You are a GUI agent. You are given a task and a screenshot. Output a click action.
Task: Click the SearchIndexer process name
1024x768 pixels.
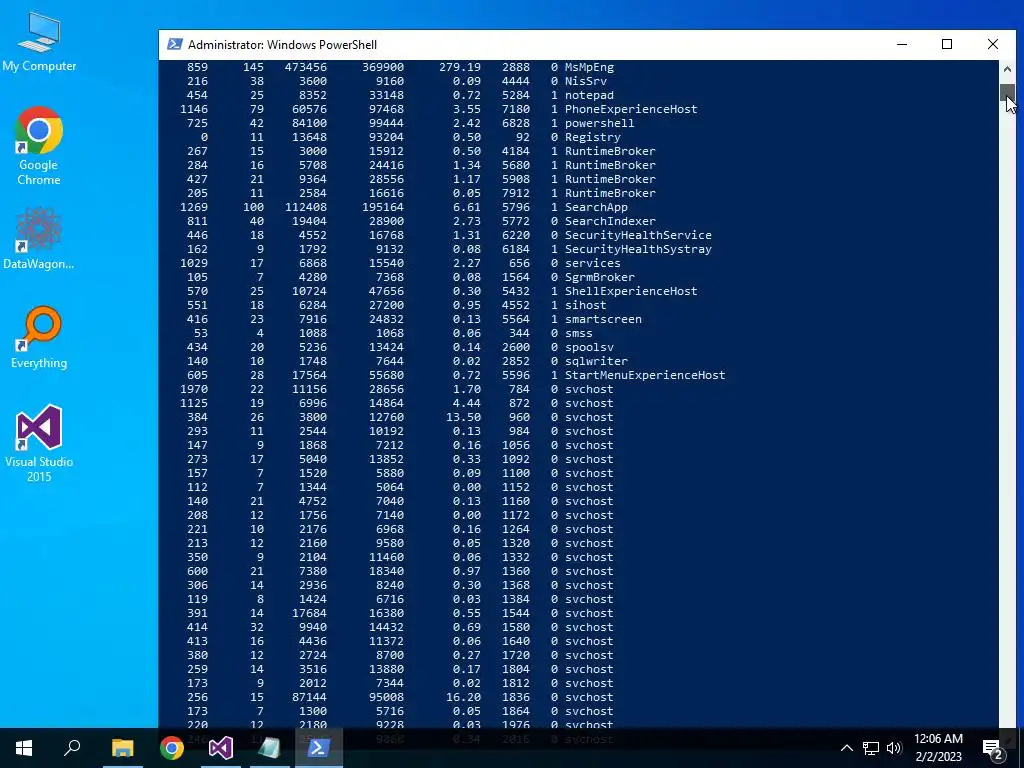coord(610,221)
